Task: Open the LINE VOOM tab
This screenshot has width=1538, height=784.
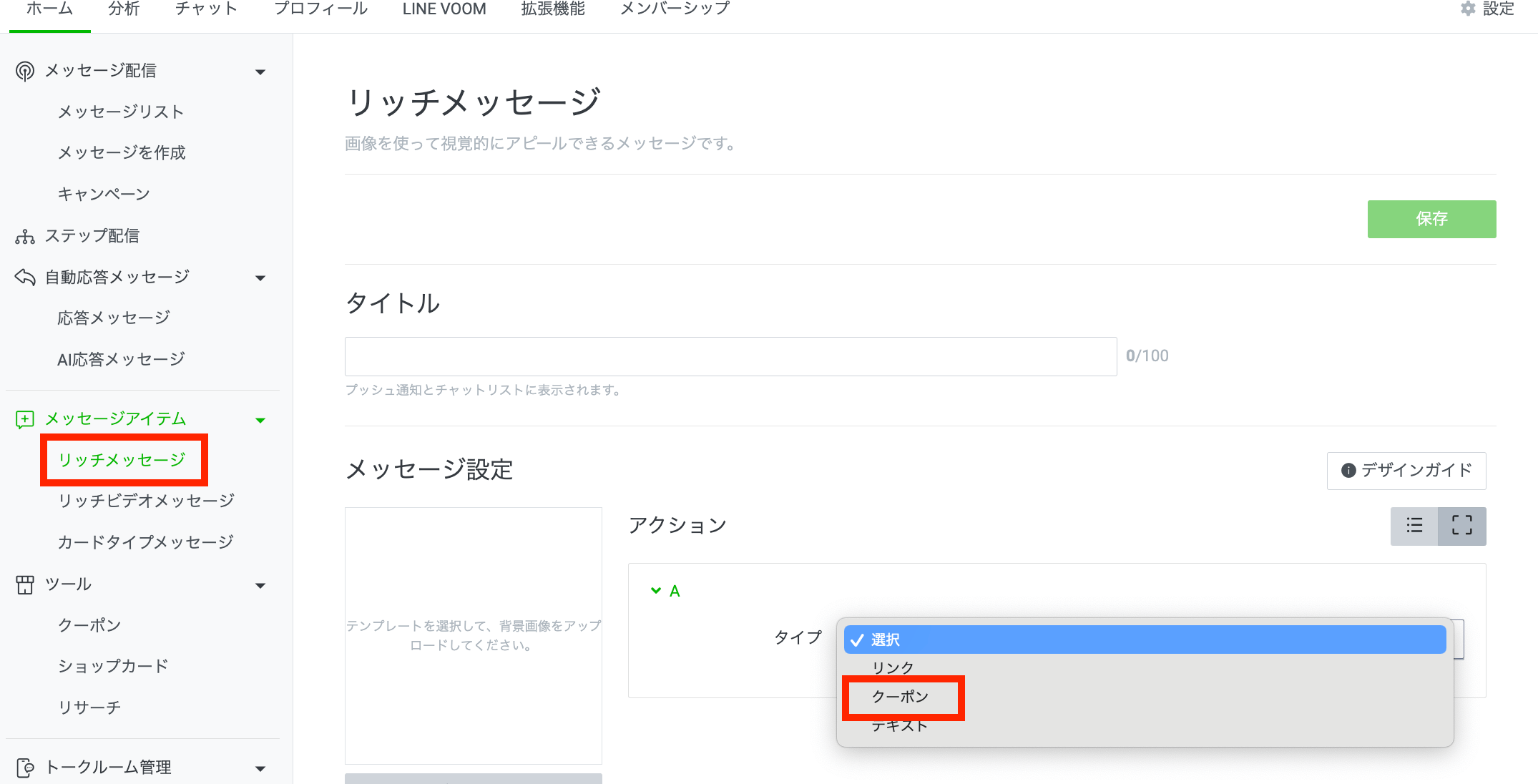Action: pos(444,9)
